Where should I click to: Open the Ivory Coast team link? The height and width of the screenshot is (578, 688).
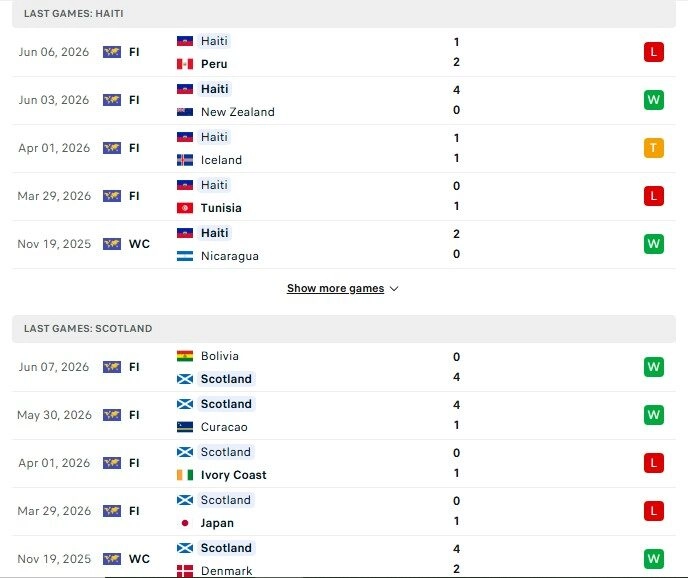coord(233,475)
